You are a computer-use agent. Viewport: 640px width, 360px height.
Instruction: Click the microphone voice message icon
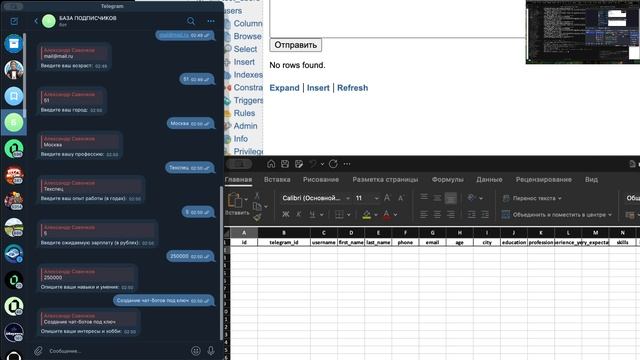pyautogui.click(x=211, y=351)
